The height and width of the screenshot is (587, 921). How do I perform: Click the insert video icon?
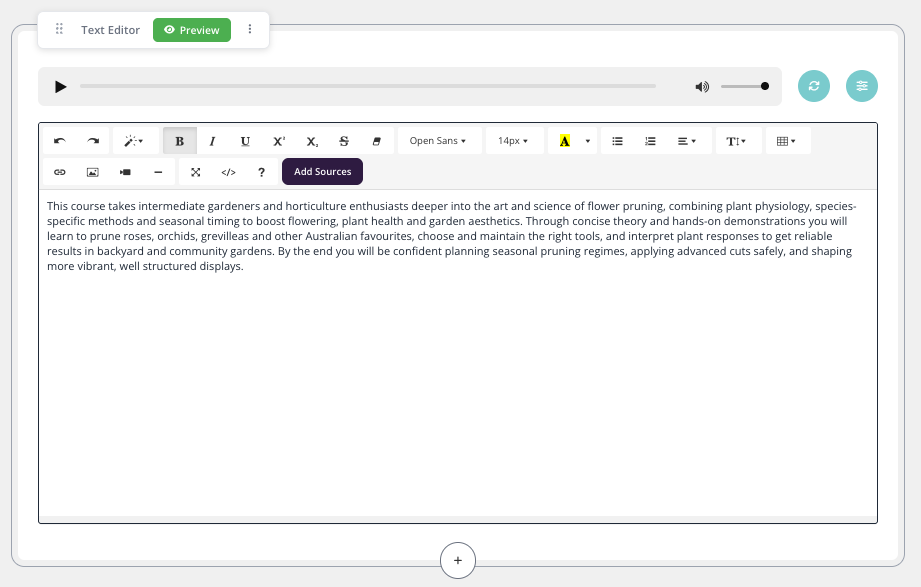125,172
